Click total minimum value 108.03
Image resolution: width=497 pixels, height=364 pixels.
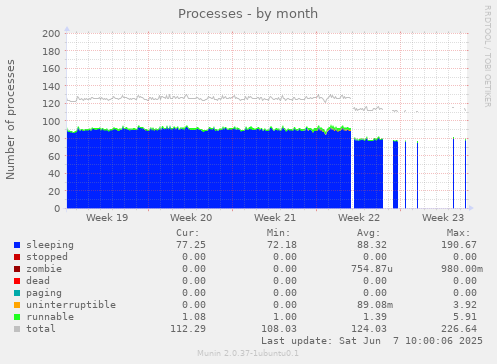[279, 329]
